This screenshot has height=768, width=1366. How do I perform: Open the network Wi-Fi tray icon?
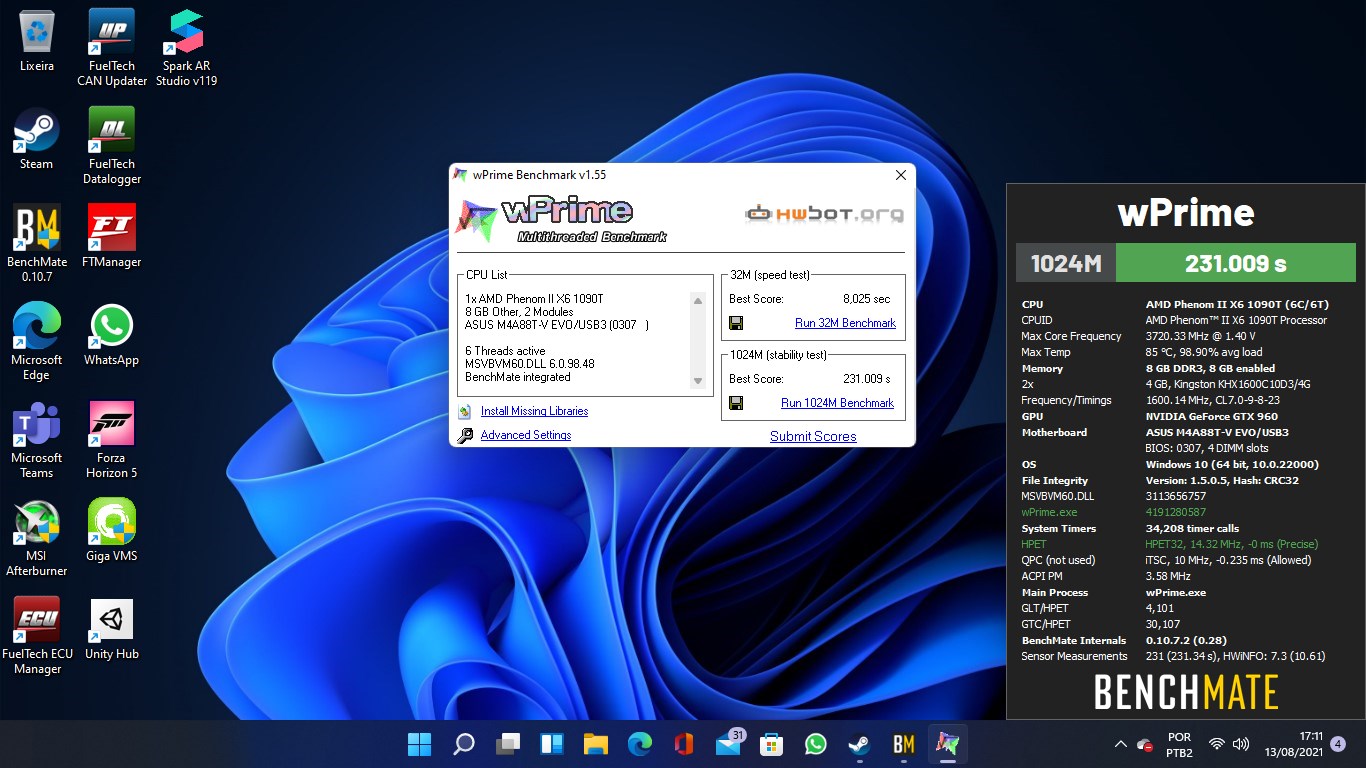tap(1217, 744)
